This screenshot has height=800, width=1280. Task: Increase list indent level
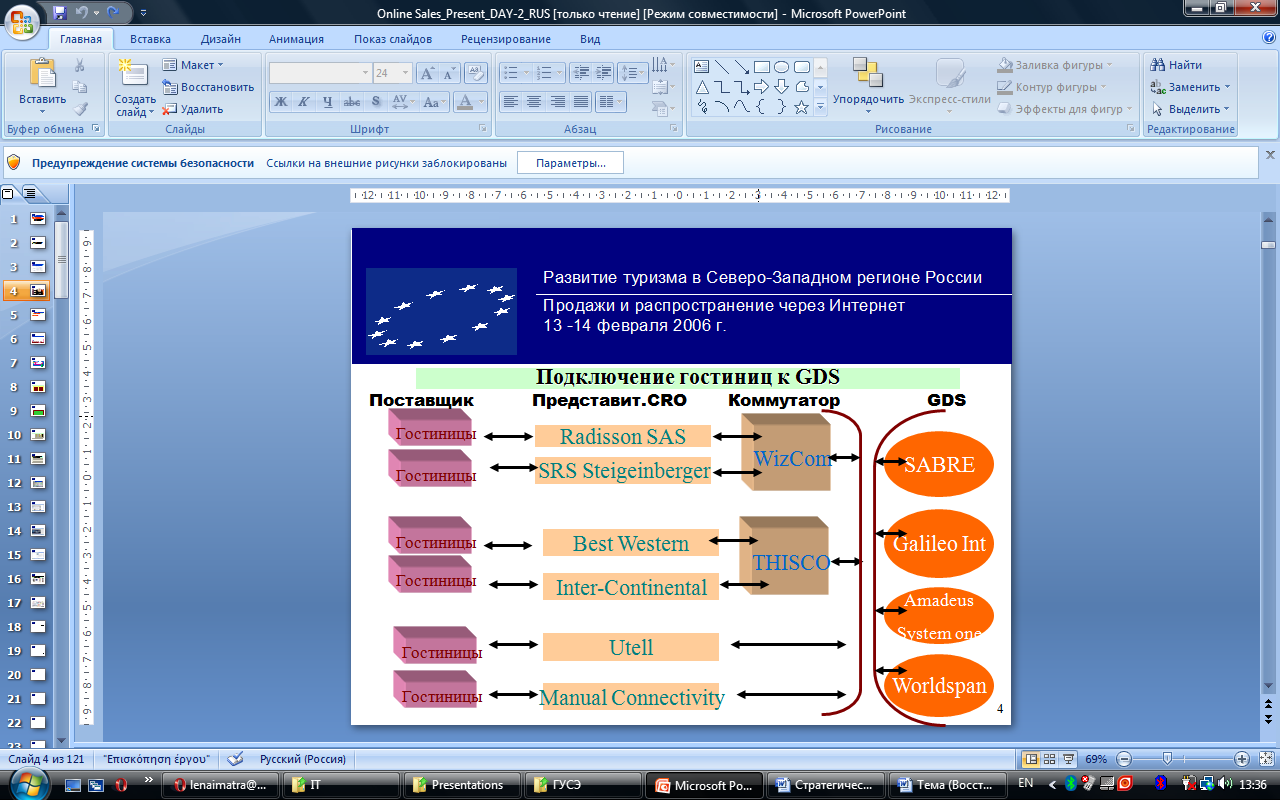pos(603,73)
